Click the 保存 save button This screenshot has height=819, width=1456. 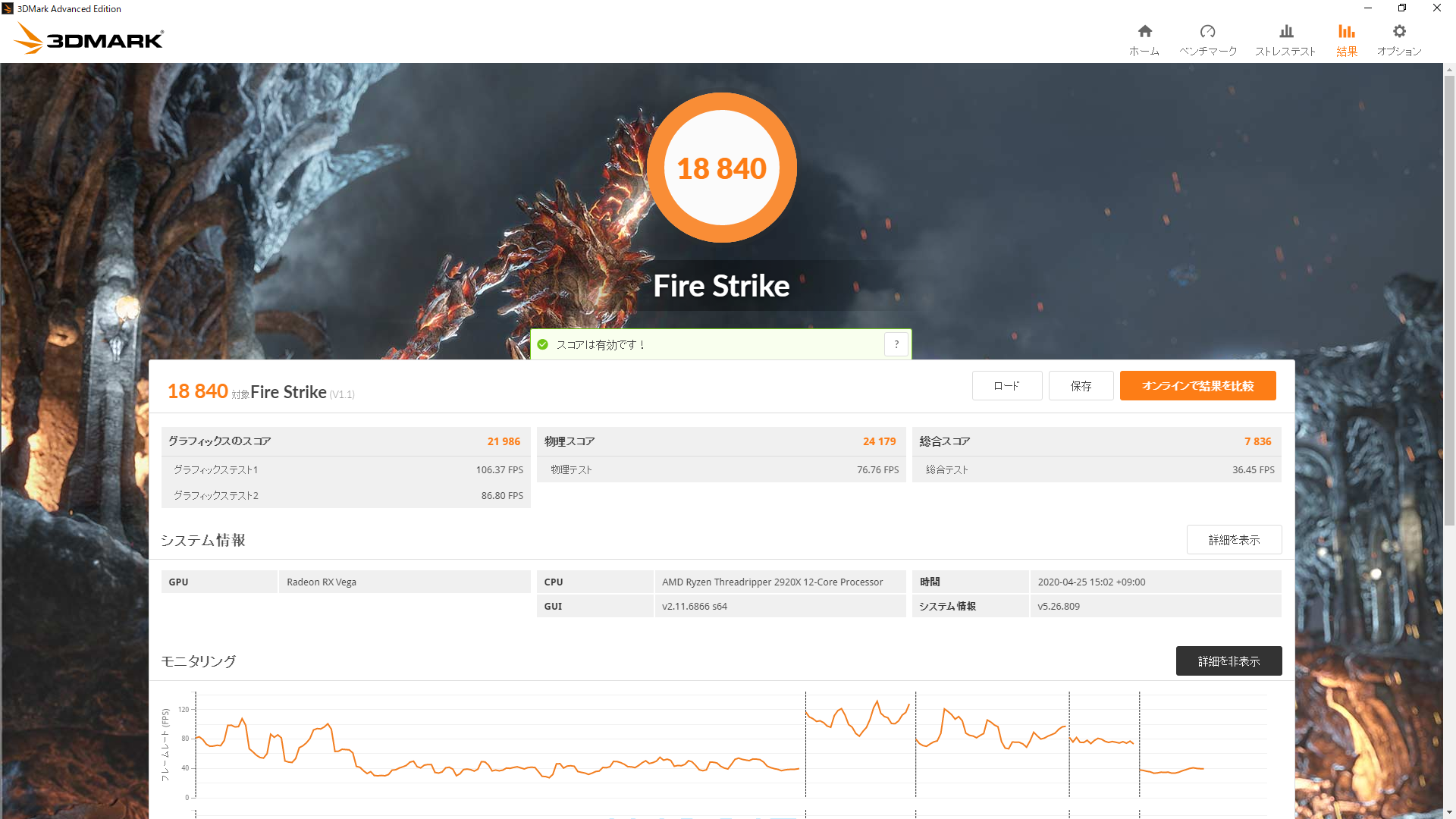point(1081,386)
